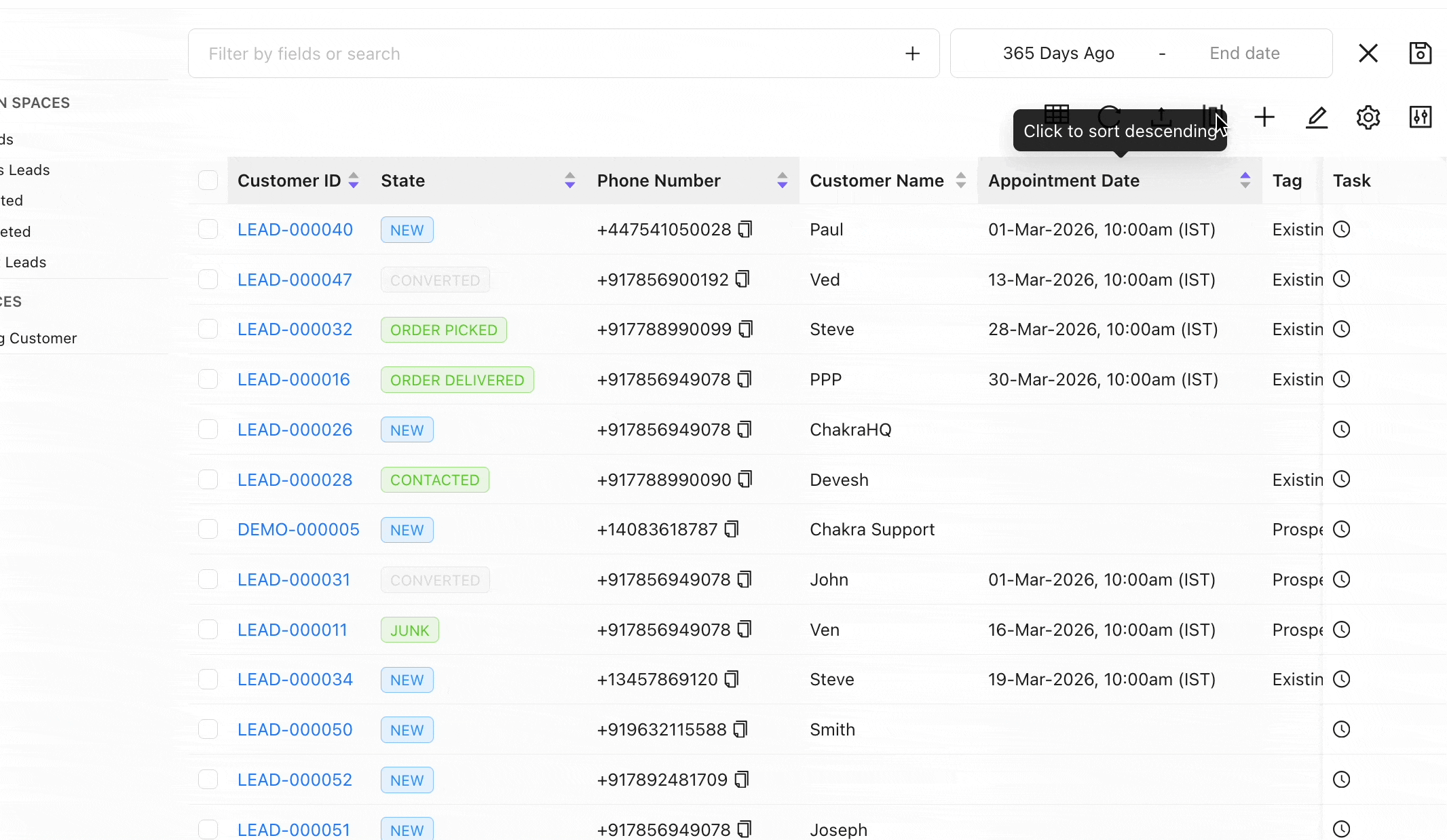The image size is (1447, 840).
Task: Save current view with the save icon
Action: 1421,53
